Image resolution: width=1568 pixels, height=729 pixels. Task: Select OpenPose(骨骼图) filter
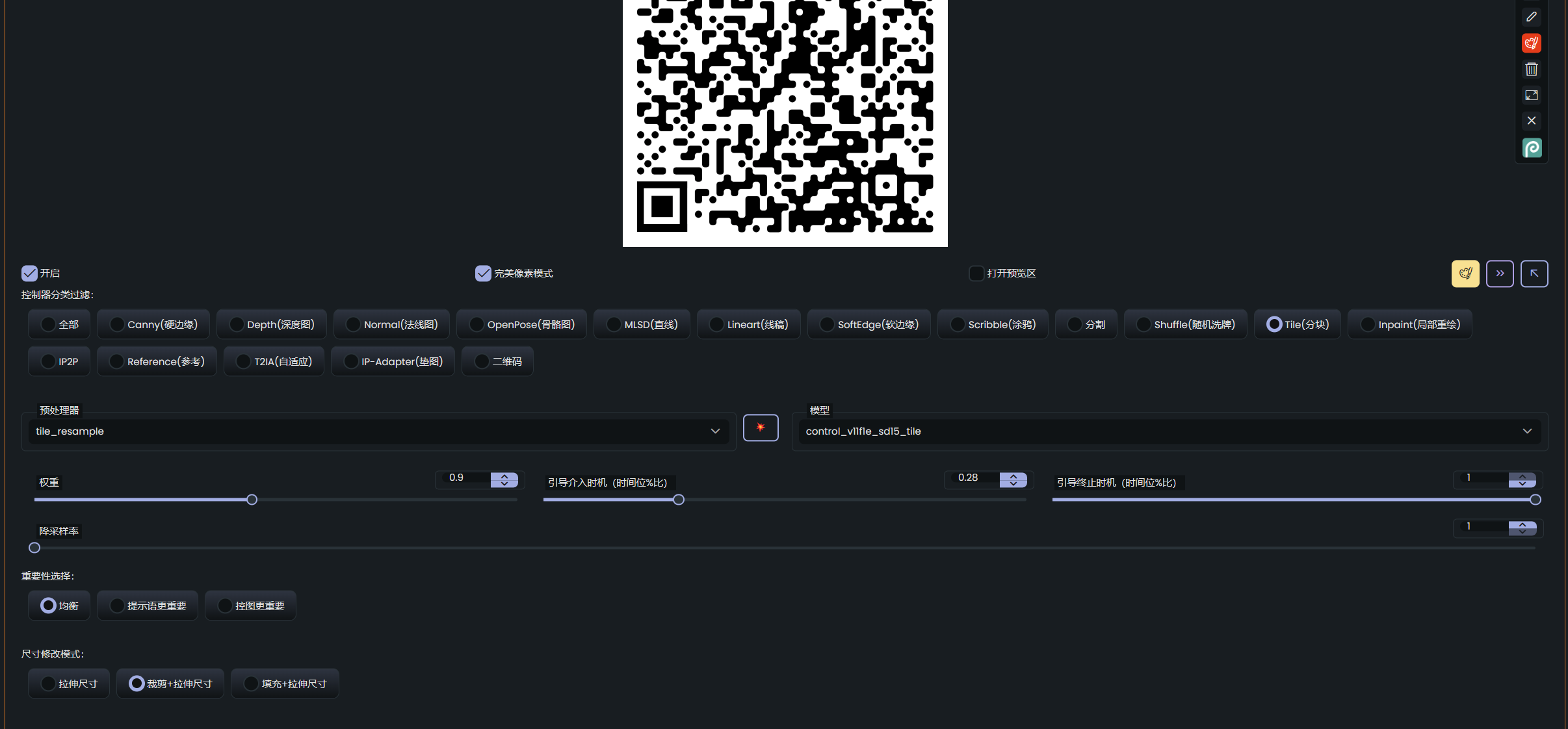[521, 324]
